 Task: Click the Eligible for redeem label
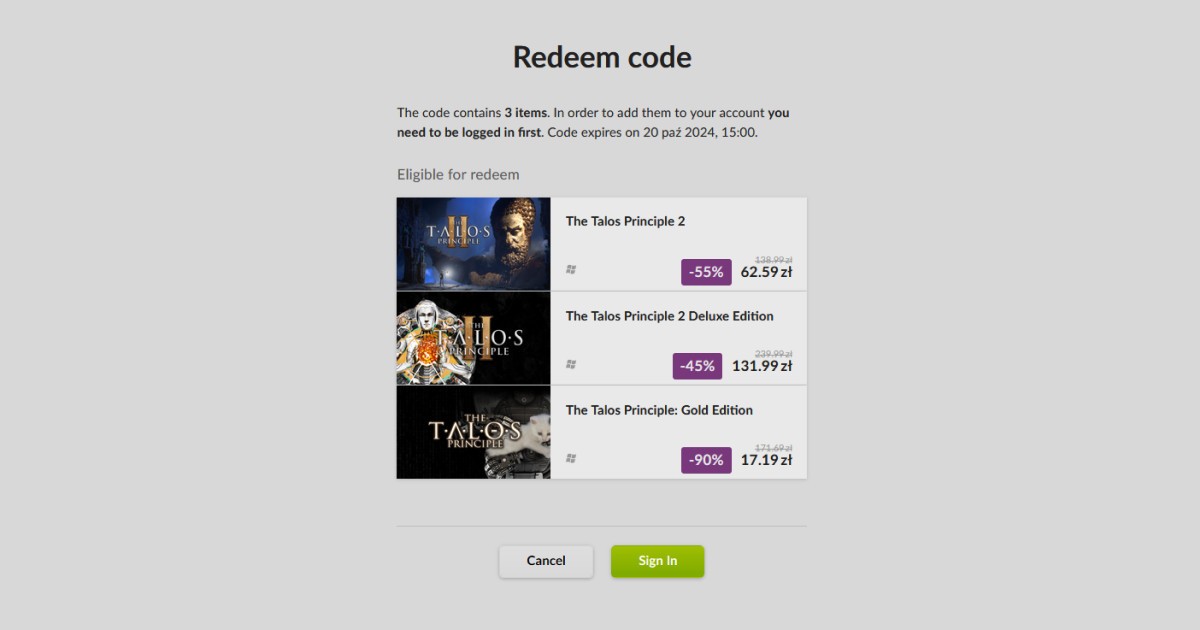coord(458,174)
